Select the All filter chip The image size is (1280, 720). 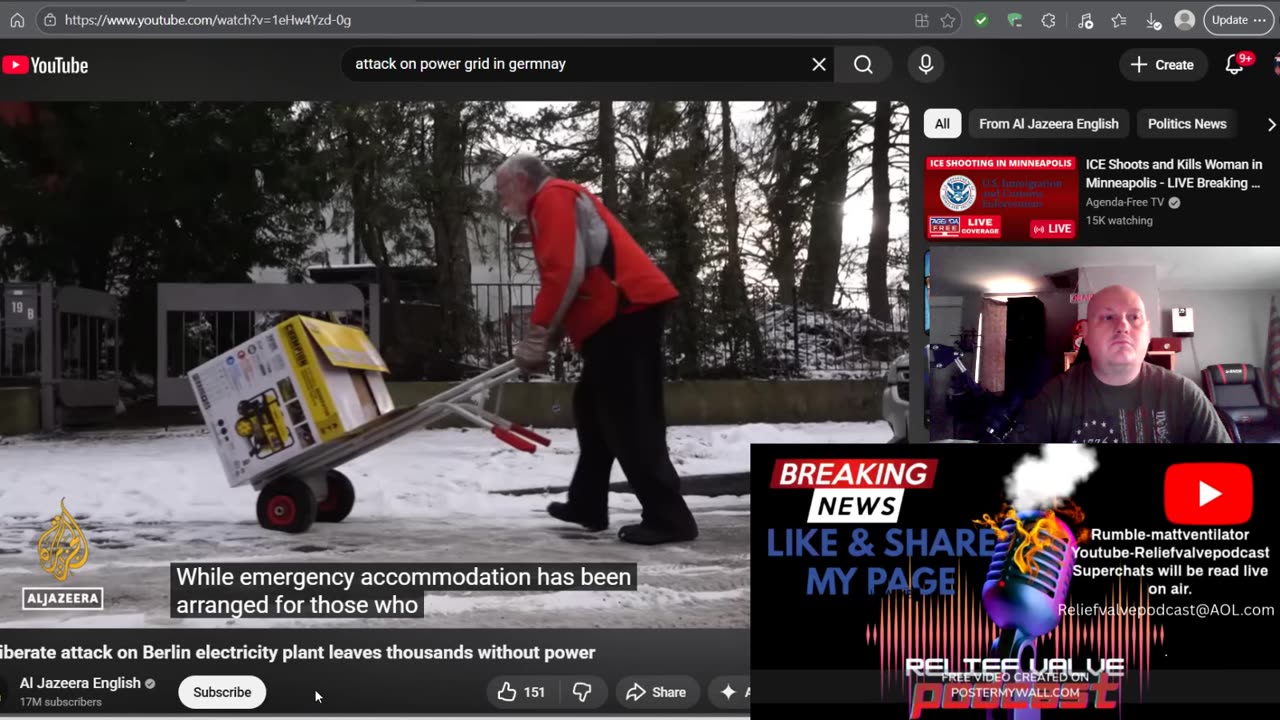tap(942, 124)
